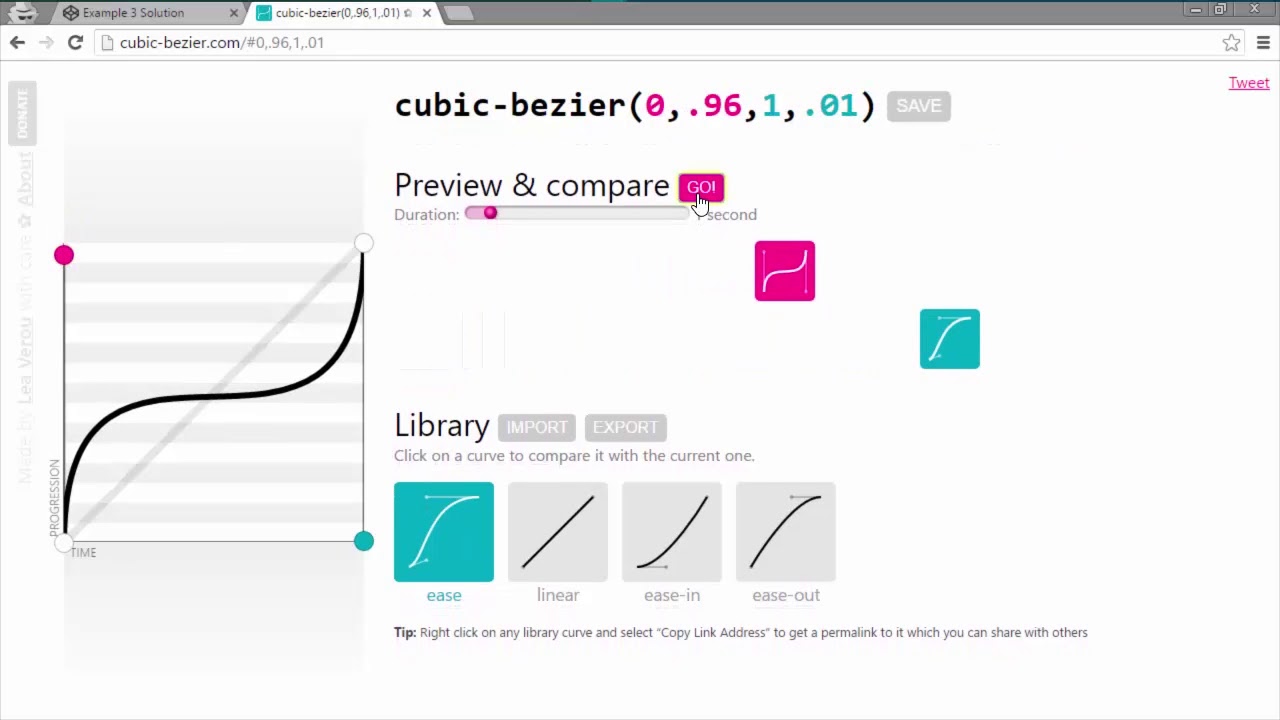Click the teal curve control handle
This screenshot has height=720, width=1280.
point(364,541)
